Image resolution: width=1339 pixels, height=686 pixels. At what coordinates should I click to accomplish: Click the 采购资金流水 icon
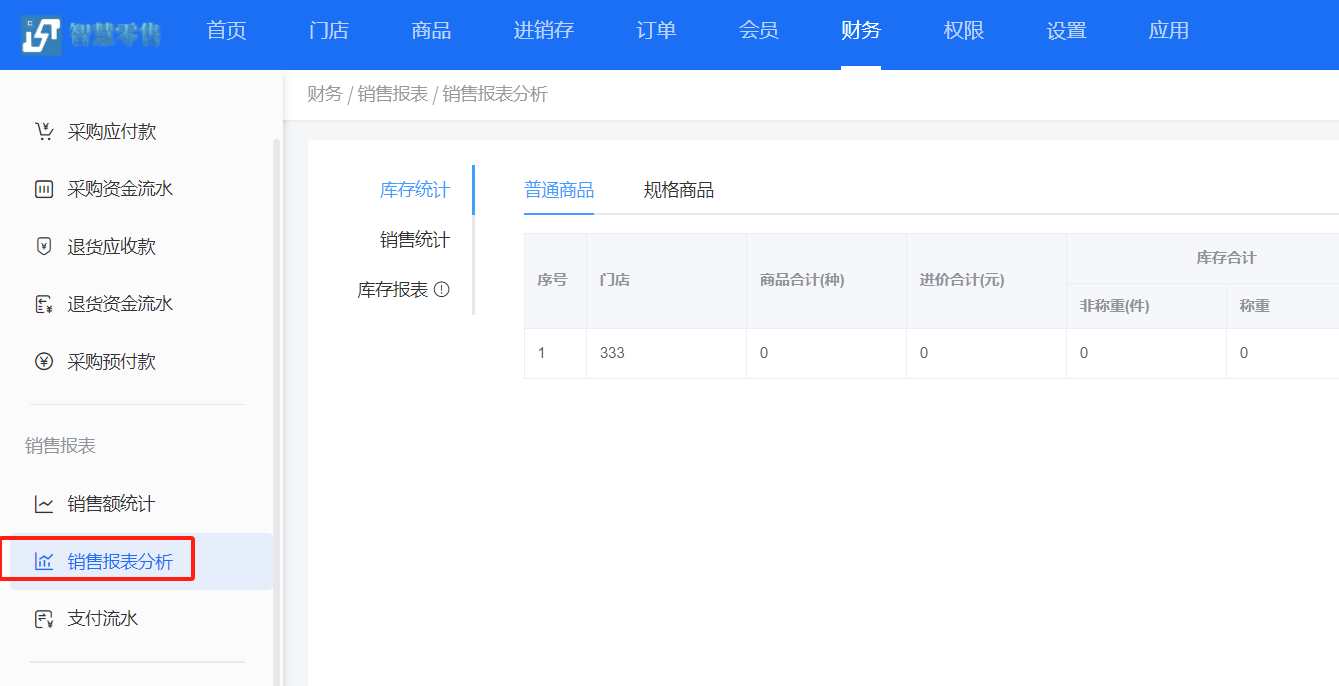coord(44,189)
